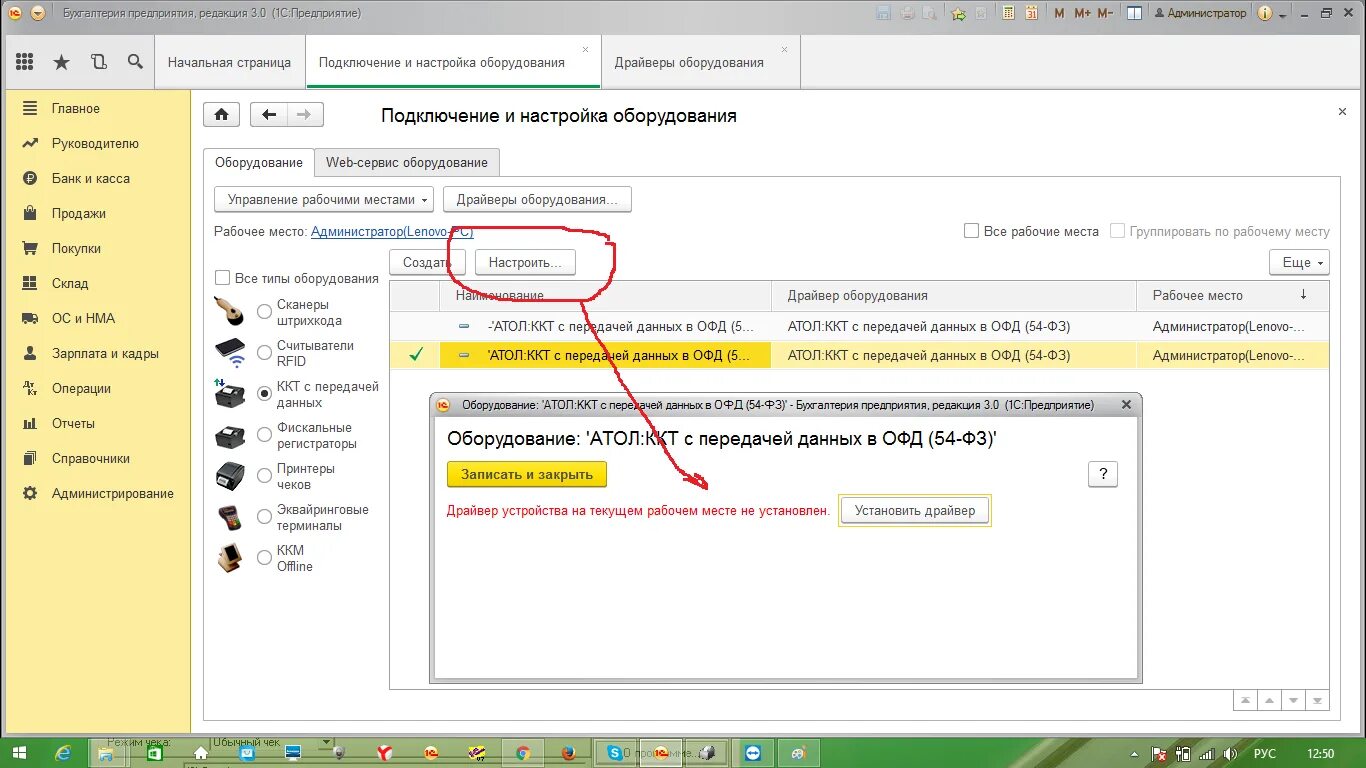Select the 'Оборудование' tab

pos(259,162)
